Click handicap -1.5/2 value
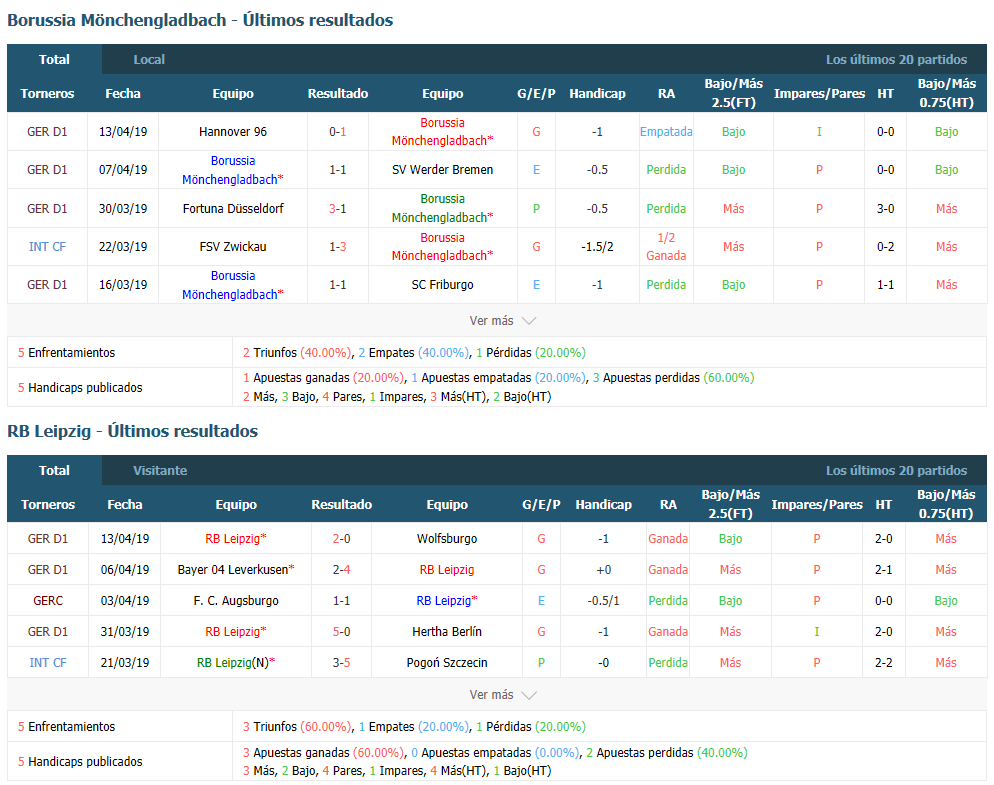The height and width of the screenshot is (785, 994). click(597, 247)
